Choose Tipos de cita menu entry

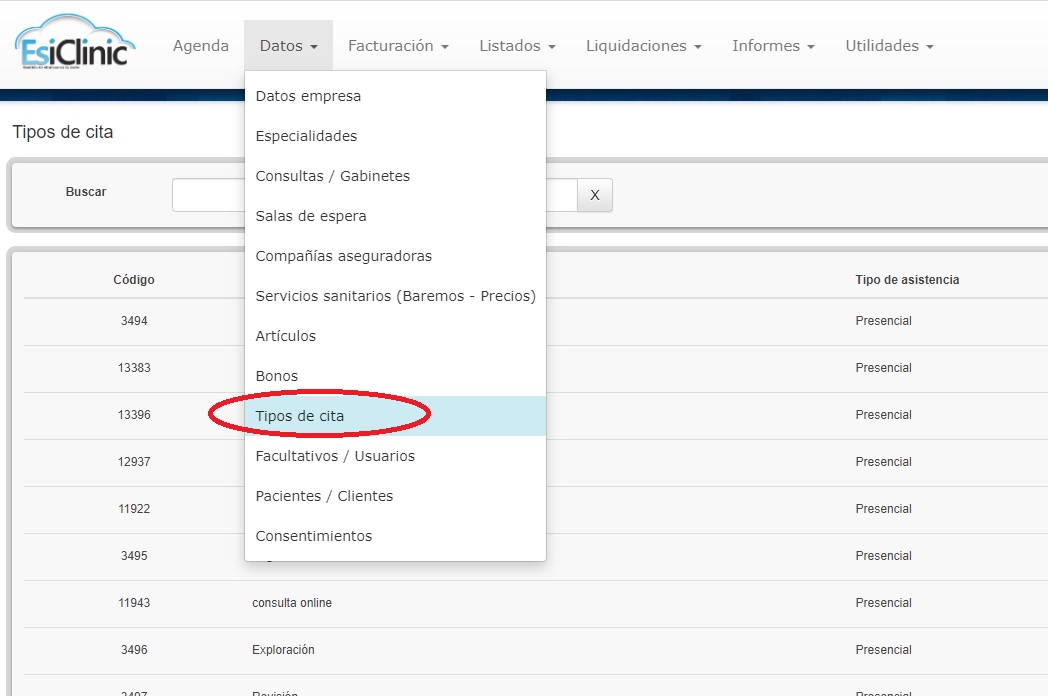[x=396, y=416]
